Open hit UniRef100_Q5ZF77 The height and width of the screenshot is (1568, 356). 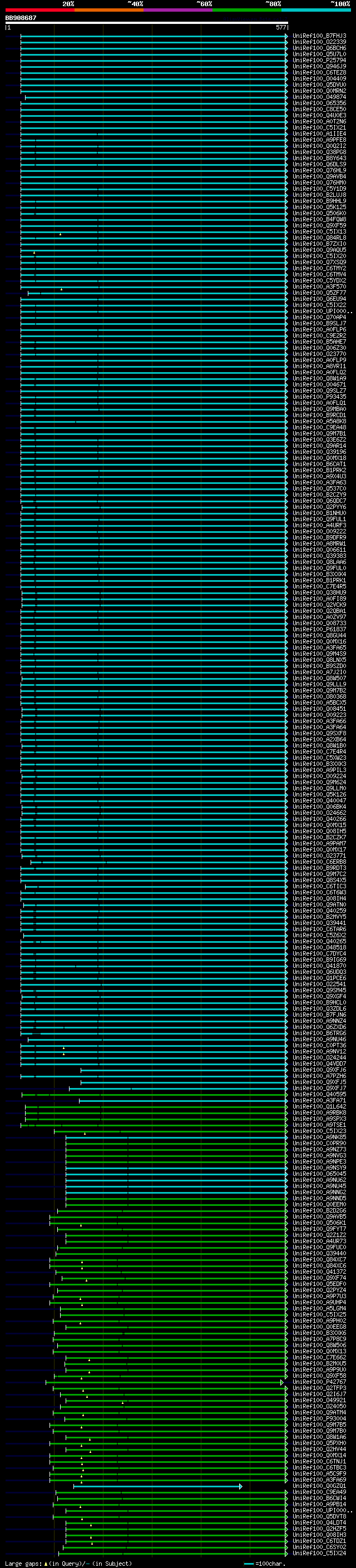(x=319, y=293)
